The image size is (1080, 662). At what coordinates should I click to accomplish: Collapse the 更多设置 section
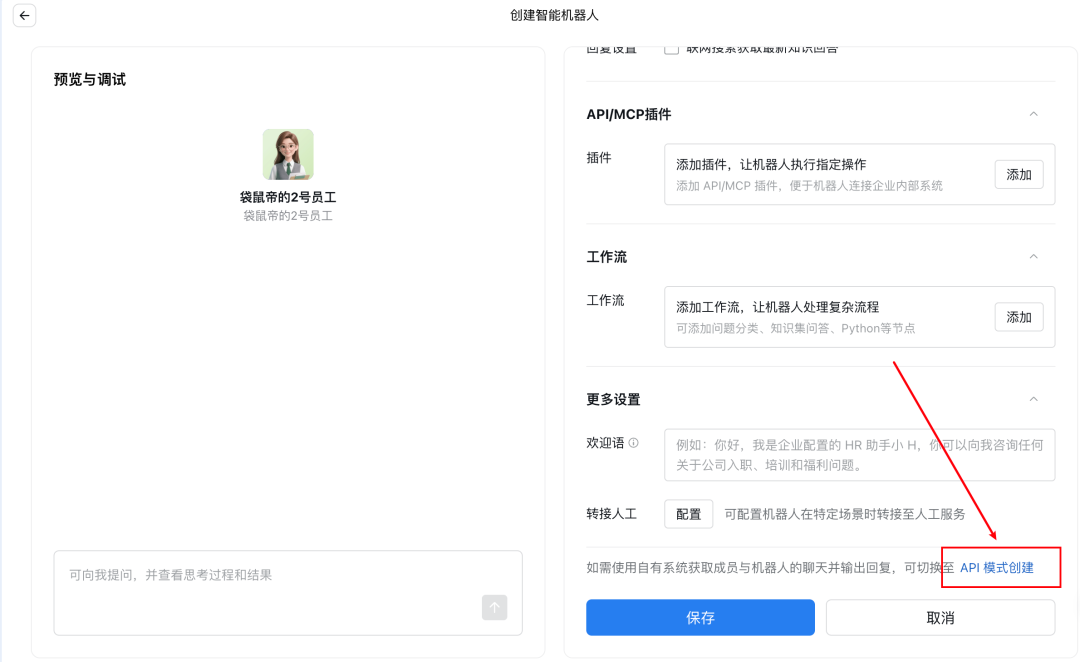pos(1034,398)
